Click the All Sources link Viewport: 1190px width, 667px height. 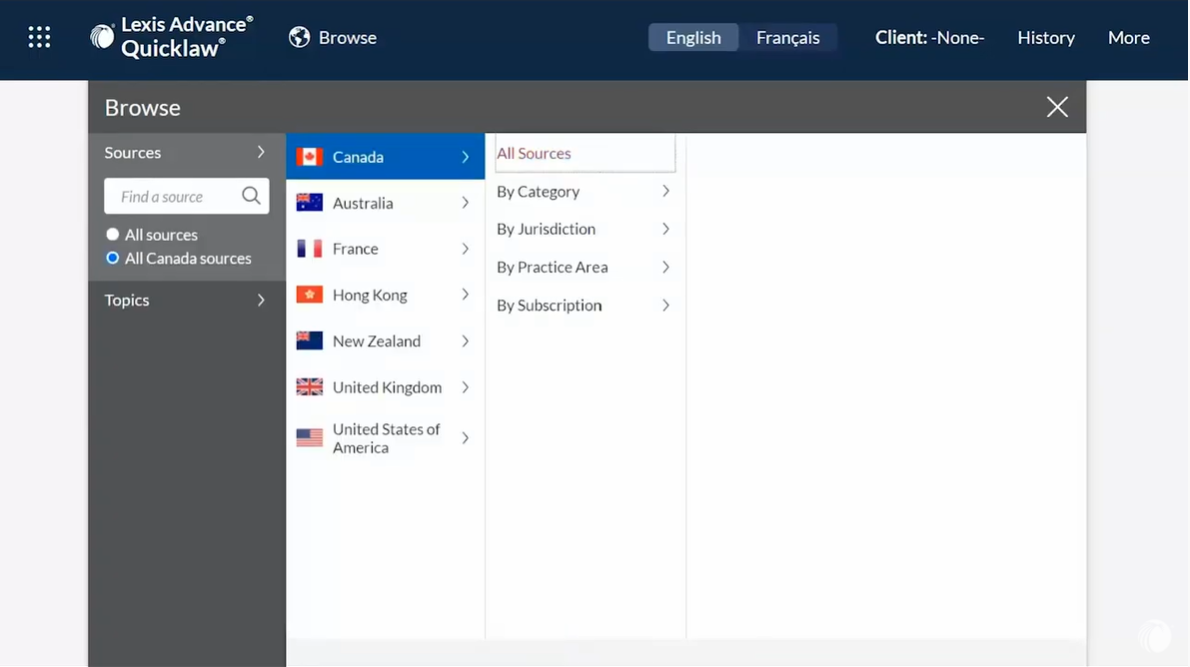click(x=534, y=154)
